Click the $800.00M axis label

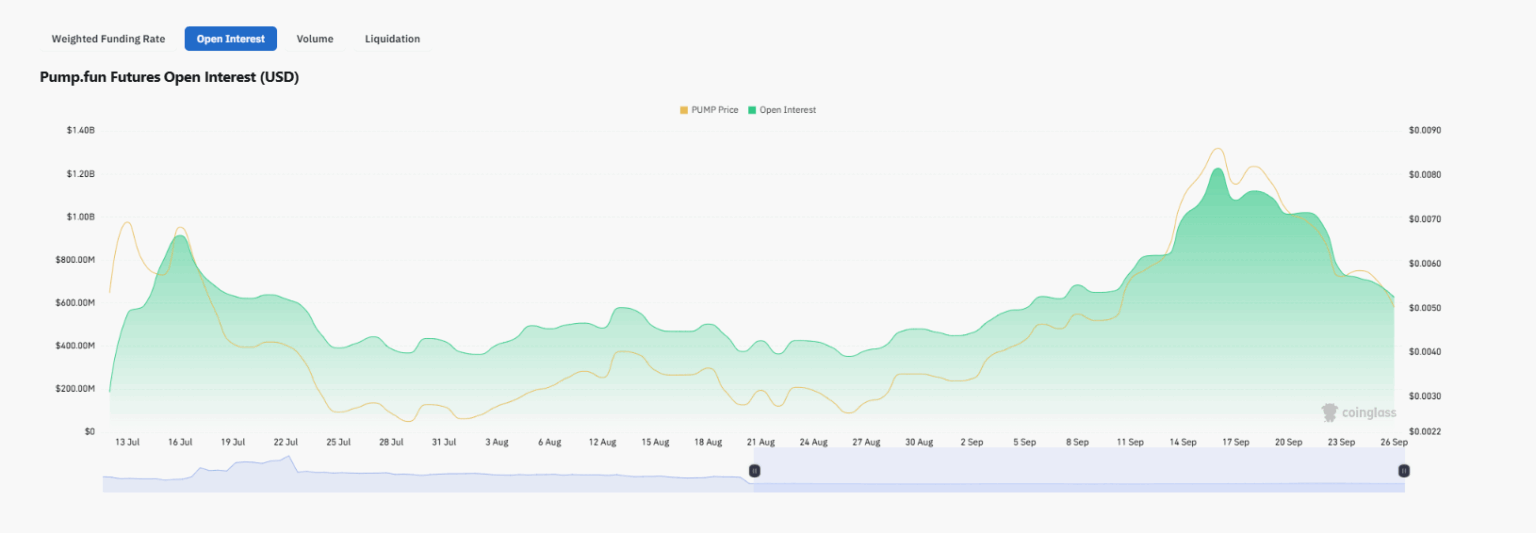point(75,260)
